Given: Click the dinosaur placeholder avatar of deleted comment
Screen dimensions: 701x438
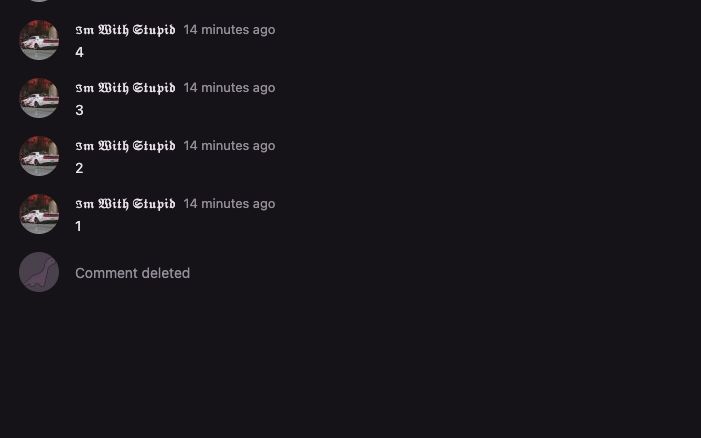Looking at the screenshot, I should 39,272.
